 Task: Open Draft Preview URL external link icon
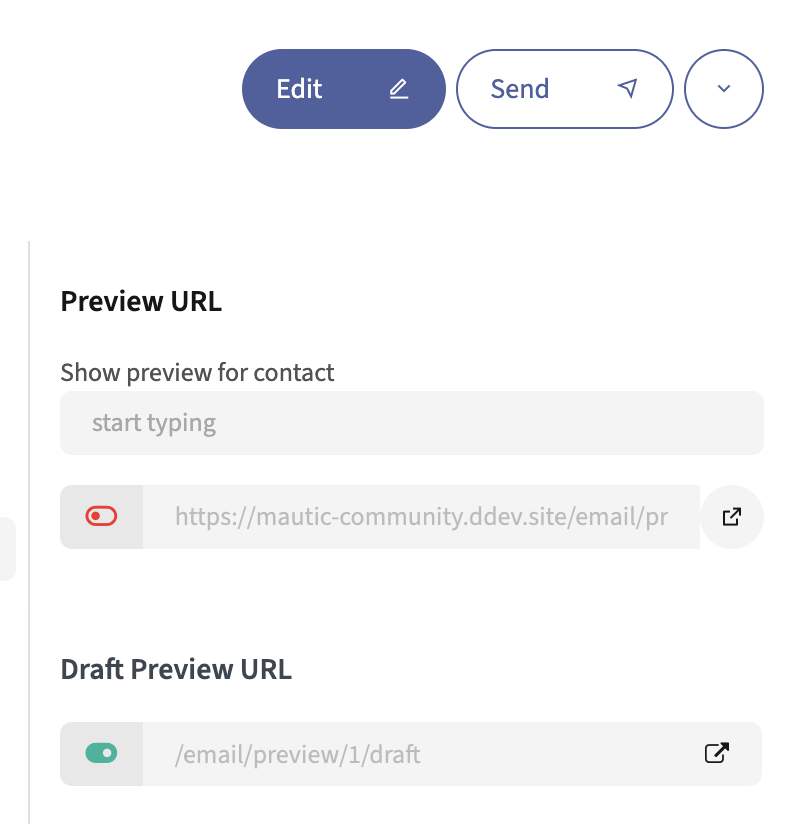[716, 753]
